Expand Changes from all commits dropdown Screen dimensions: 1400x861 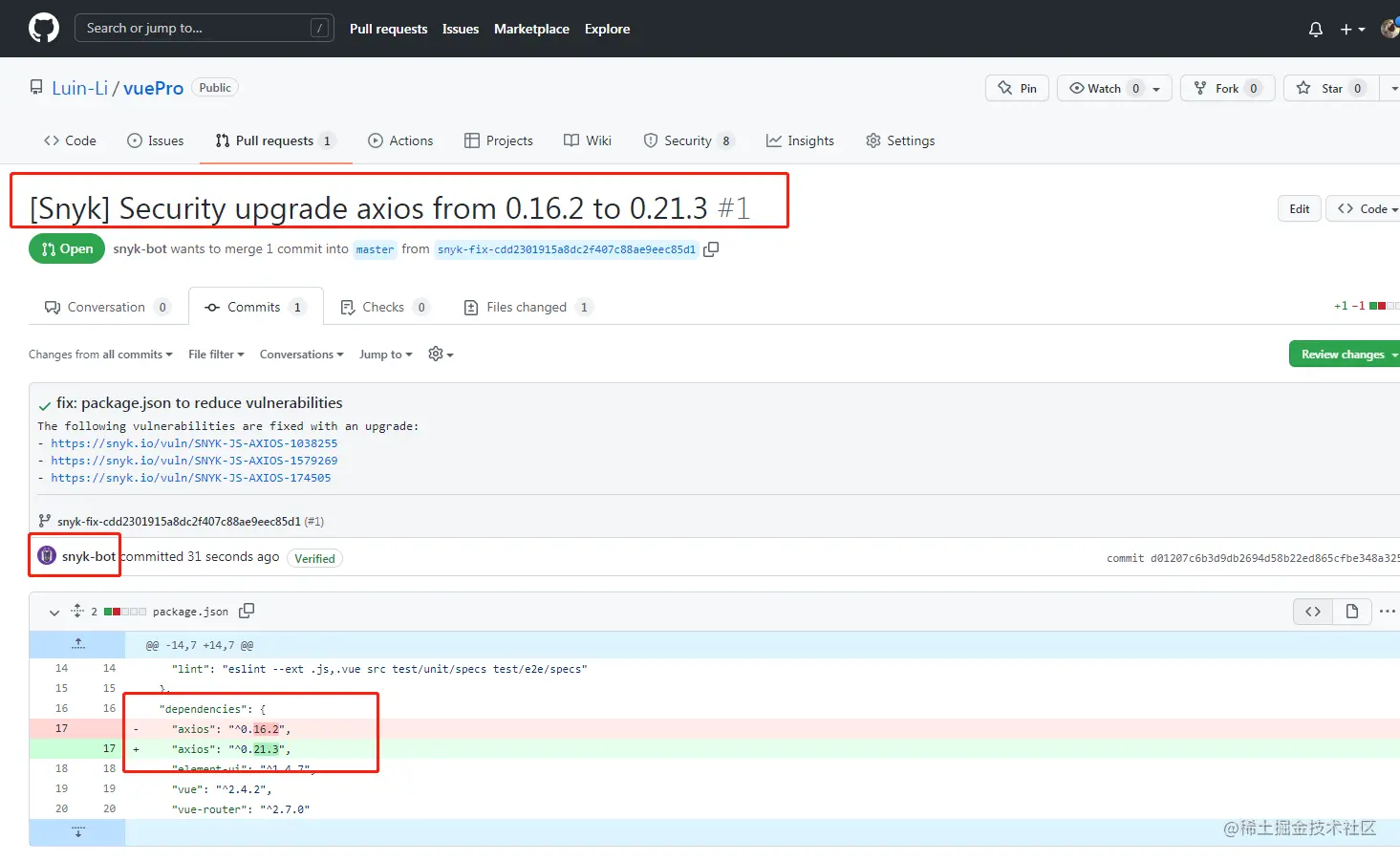point(100,355)
